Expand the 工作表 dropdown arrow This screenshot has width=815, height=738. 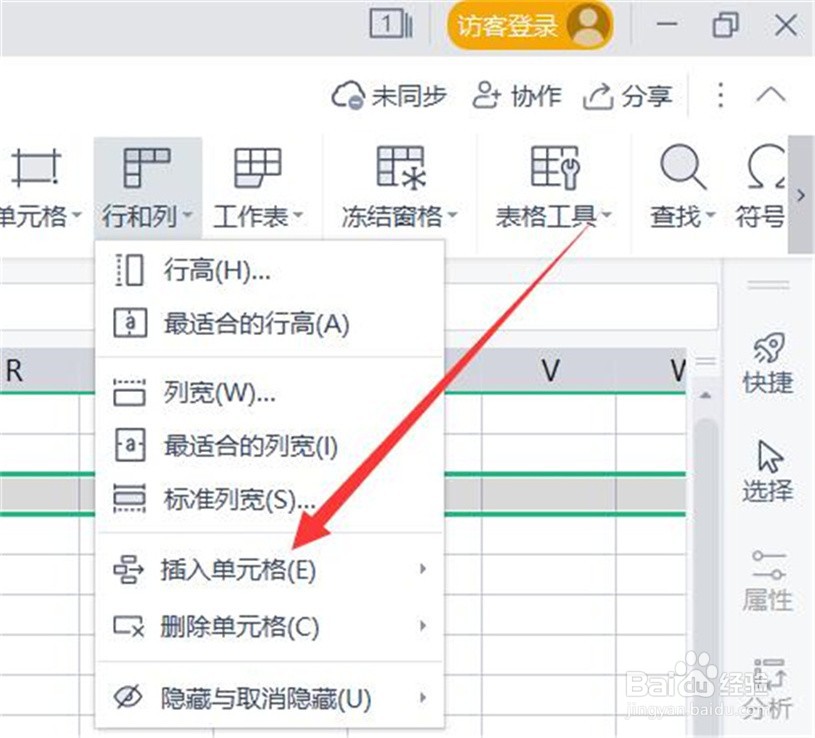click(298, 215)
